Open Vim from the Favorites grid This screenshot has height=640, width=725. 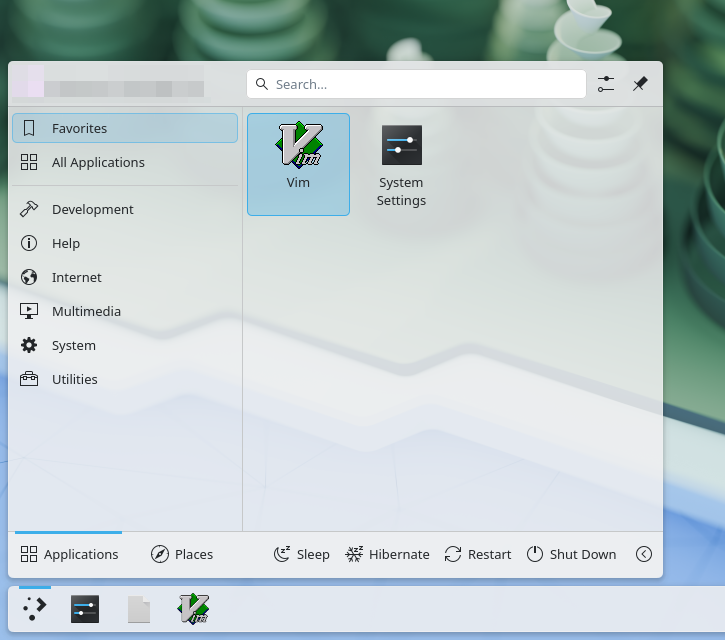298,163
